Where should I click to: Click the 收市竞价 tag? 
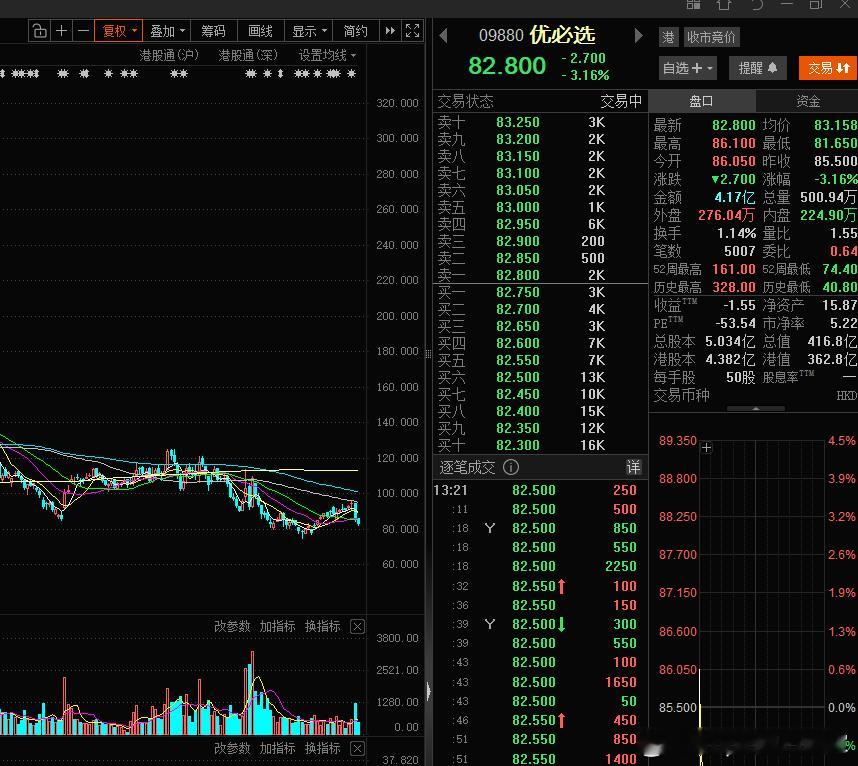point(711,37)
